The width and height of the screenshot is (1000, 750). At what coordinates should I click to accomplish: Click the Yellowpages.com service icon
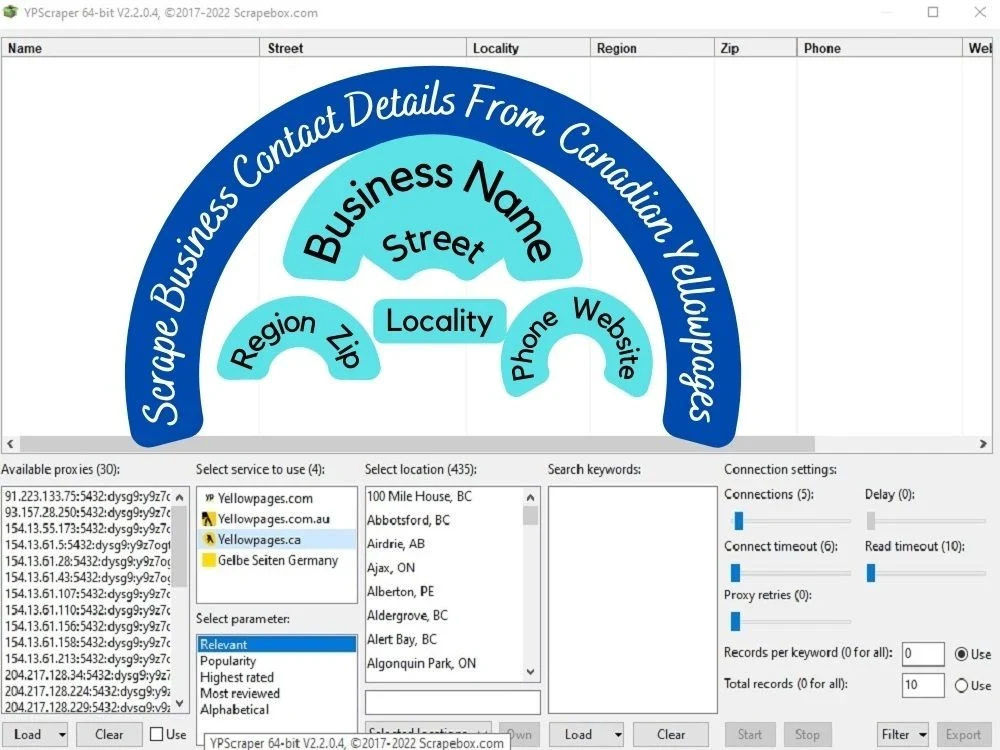[209, 498]
